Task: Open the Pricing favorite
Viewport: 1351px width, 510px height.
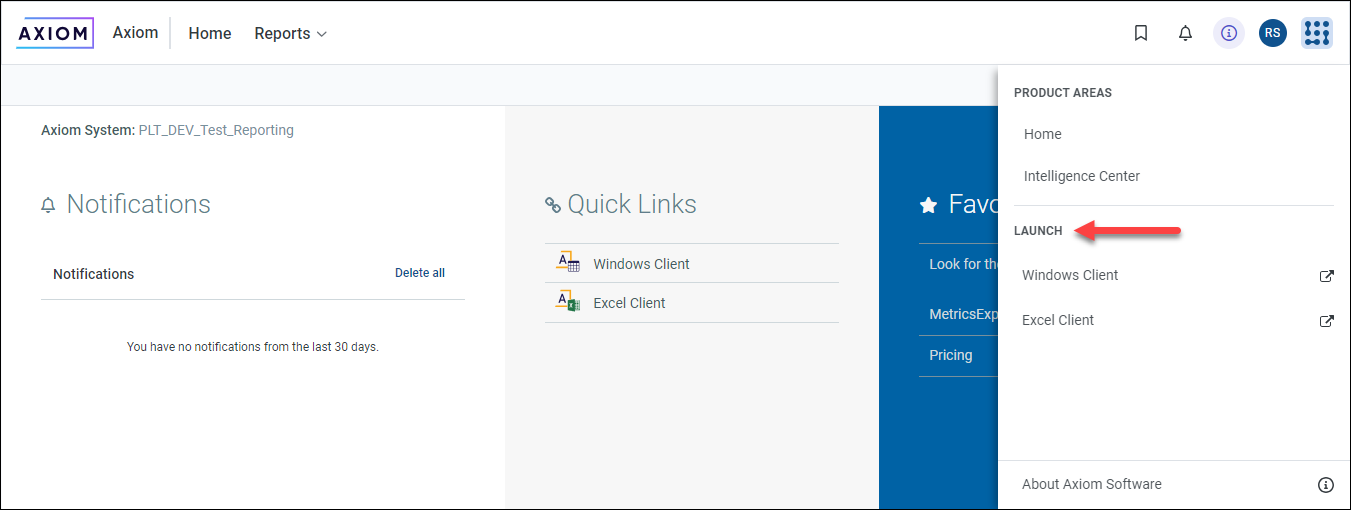Action: coord(950,355)
